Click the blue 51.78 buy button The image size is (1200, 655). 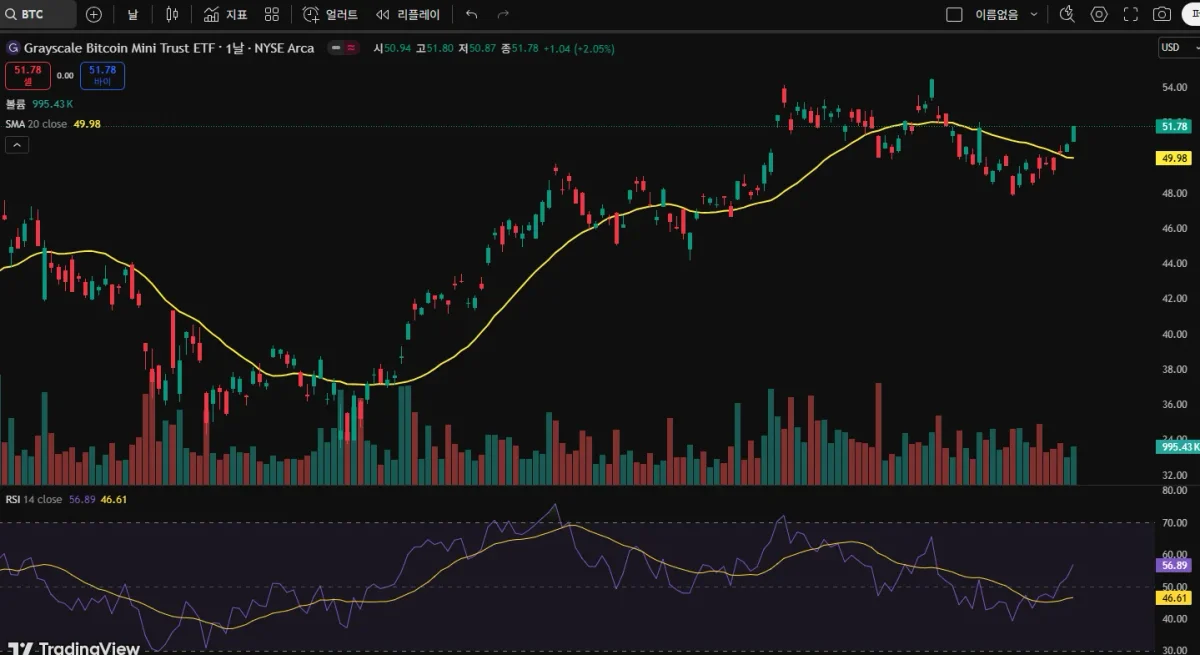(x=103, y=75)
